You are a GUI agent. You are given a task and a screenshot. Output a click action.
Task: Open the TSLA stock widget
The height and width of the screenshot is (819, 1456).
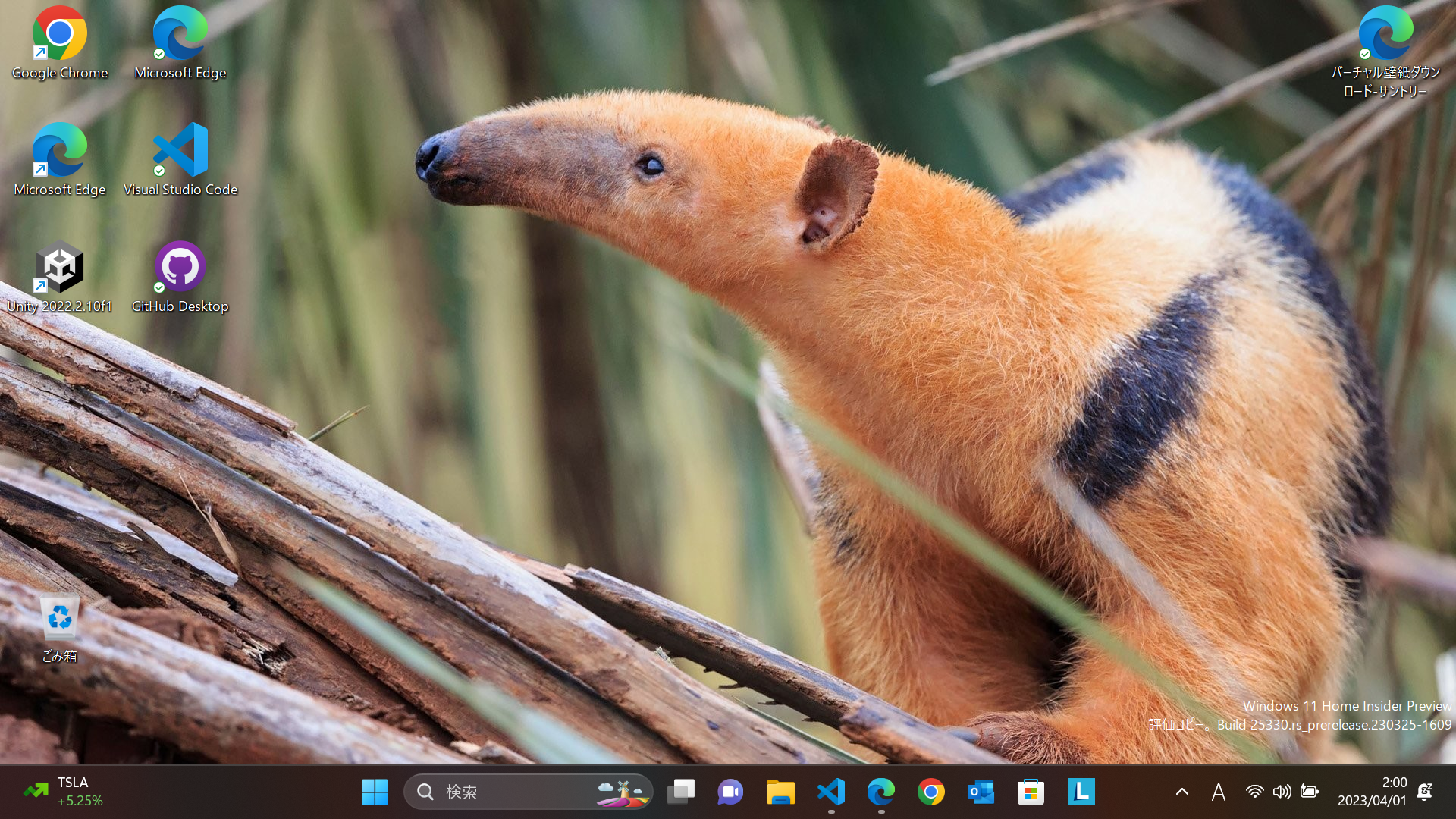tap(64, 792)
